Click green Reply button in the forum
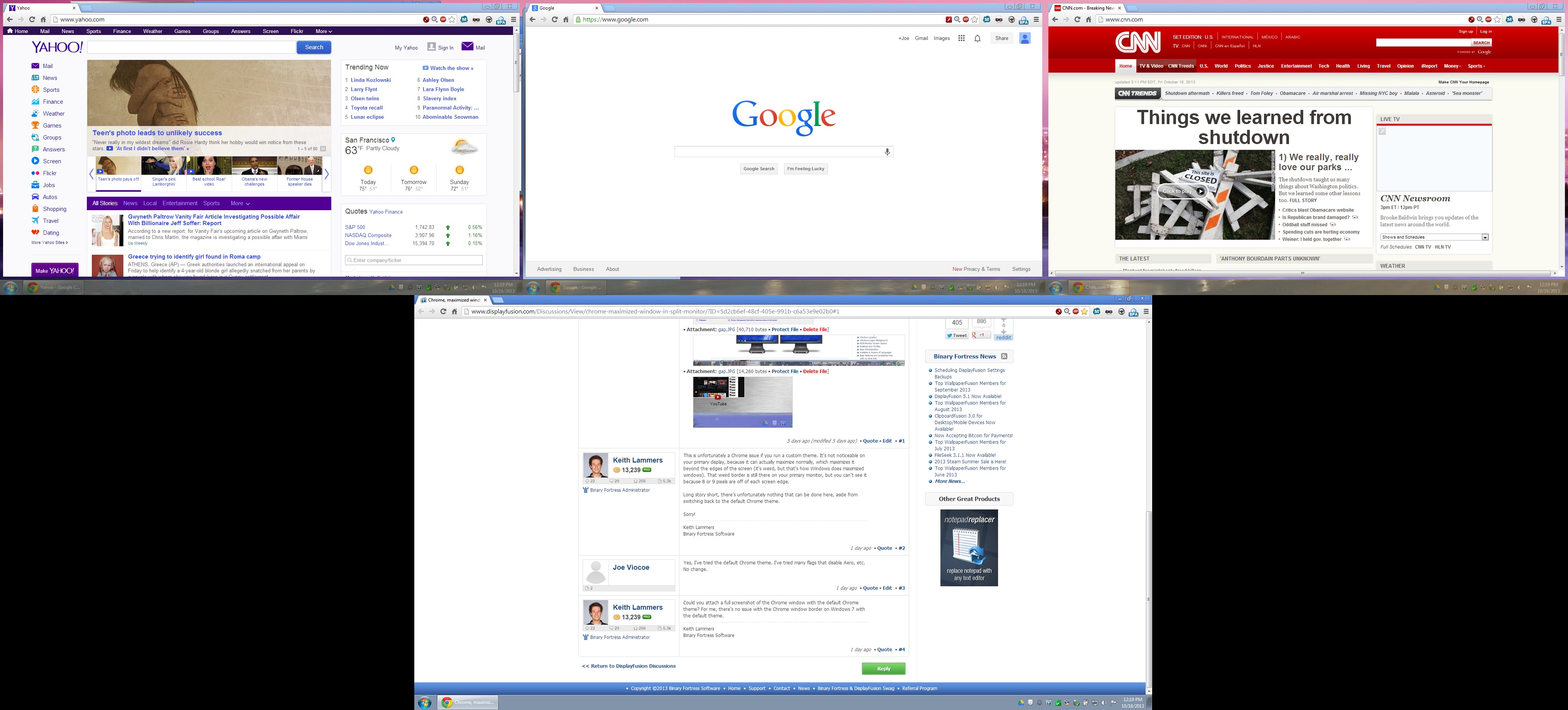This screenshot has width=1568, height=710. coord(883,669)
